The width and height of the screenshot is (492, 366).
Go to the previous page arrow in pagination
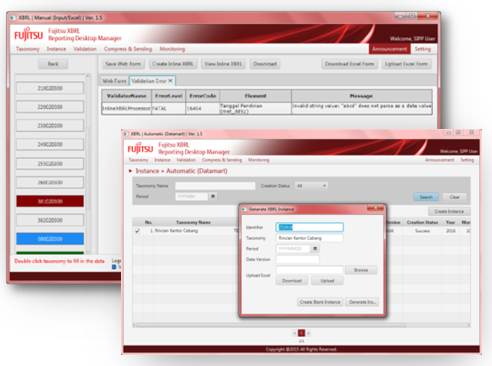click(295, 333)
